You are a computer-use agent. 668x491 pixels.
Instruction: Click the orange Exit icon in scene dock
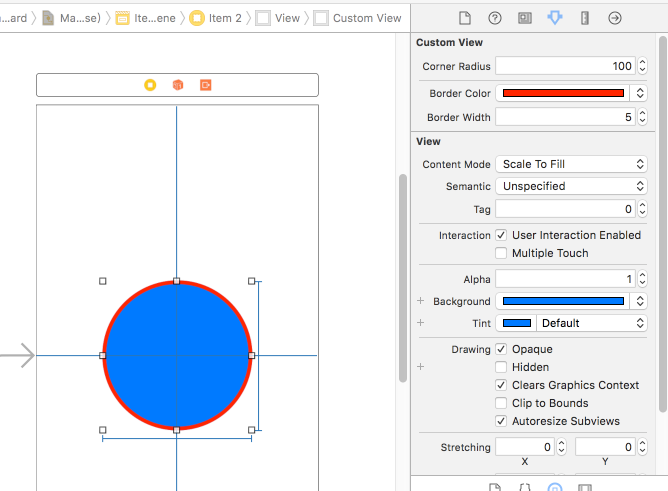click(206, 85)
